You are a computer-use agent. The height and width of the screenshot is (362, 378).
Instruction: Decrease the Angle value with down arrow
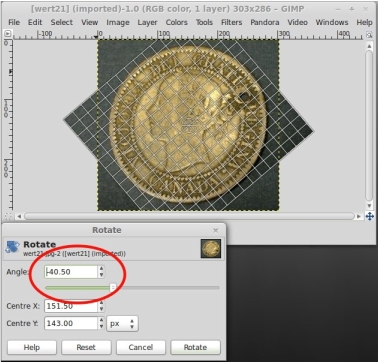(x=101, y=275)
